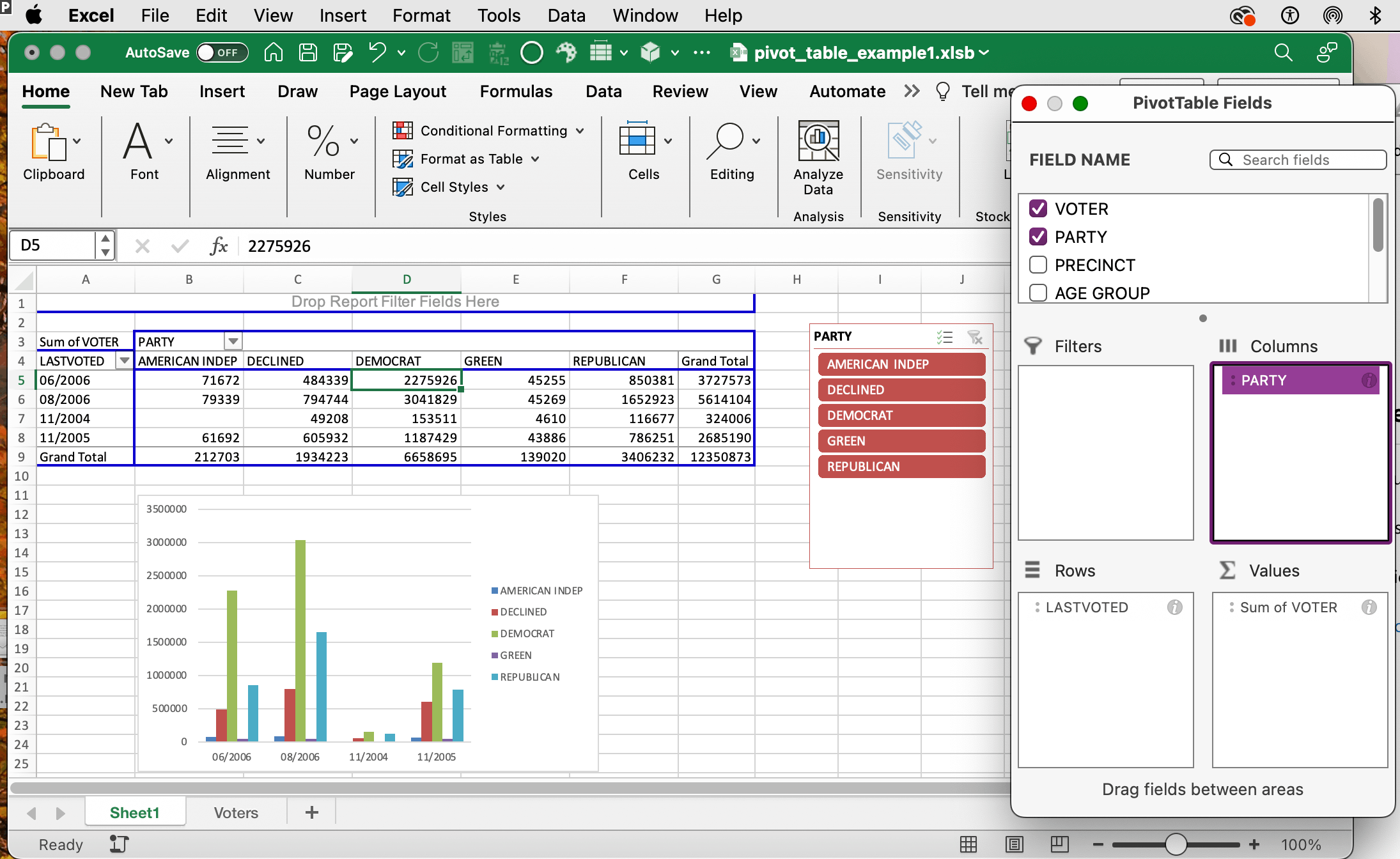This screenshot has width=1400, height=859.
Task: Select the GREEN slicer button
Action: pyautogui.click(x=901, y=441)
